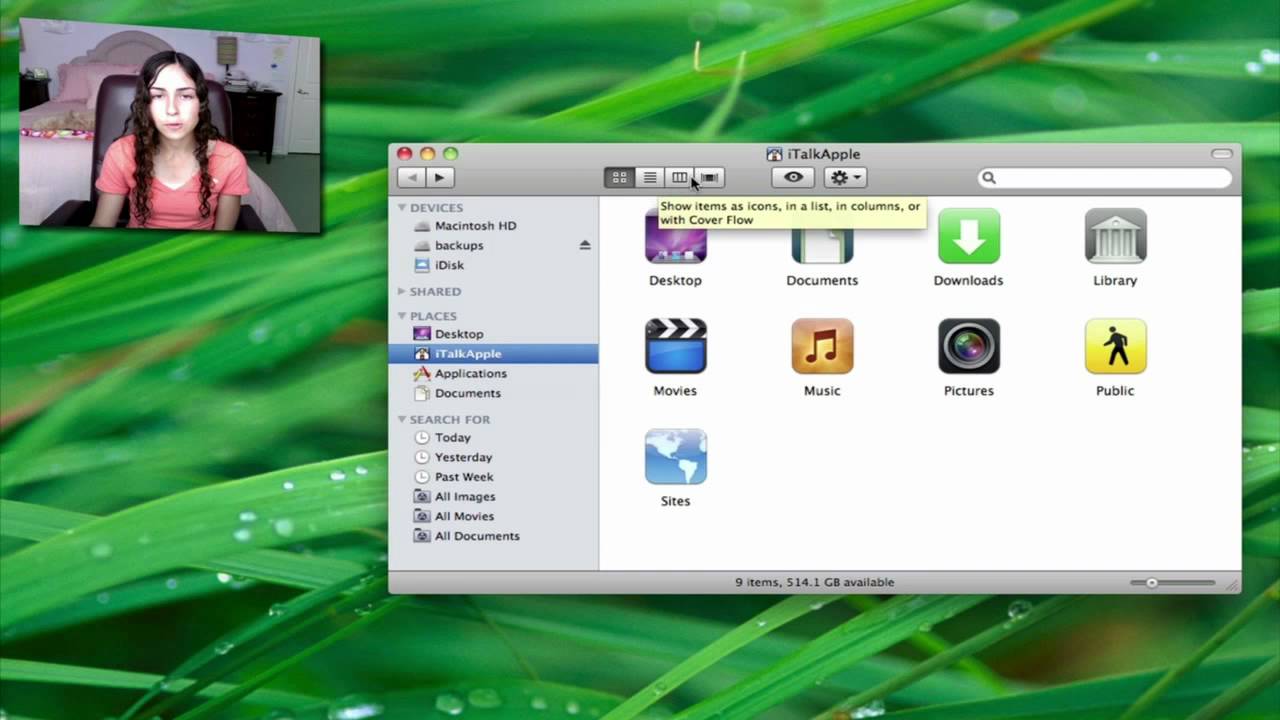Click the "9 items, 514.1 GB available" status
The image size is (1280, 720).
(x=814, y=582)
